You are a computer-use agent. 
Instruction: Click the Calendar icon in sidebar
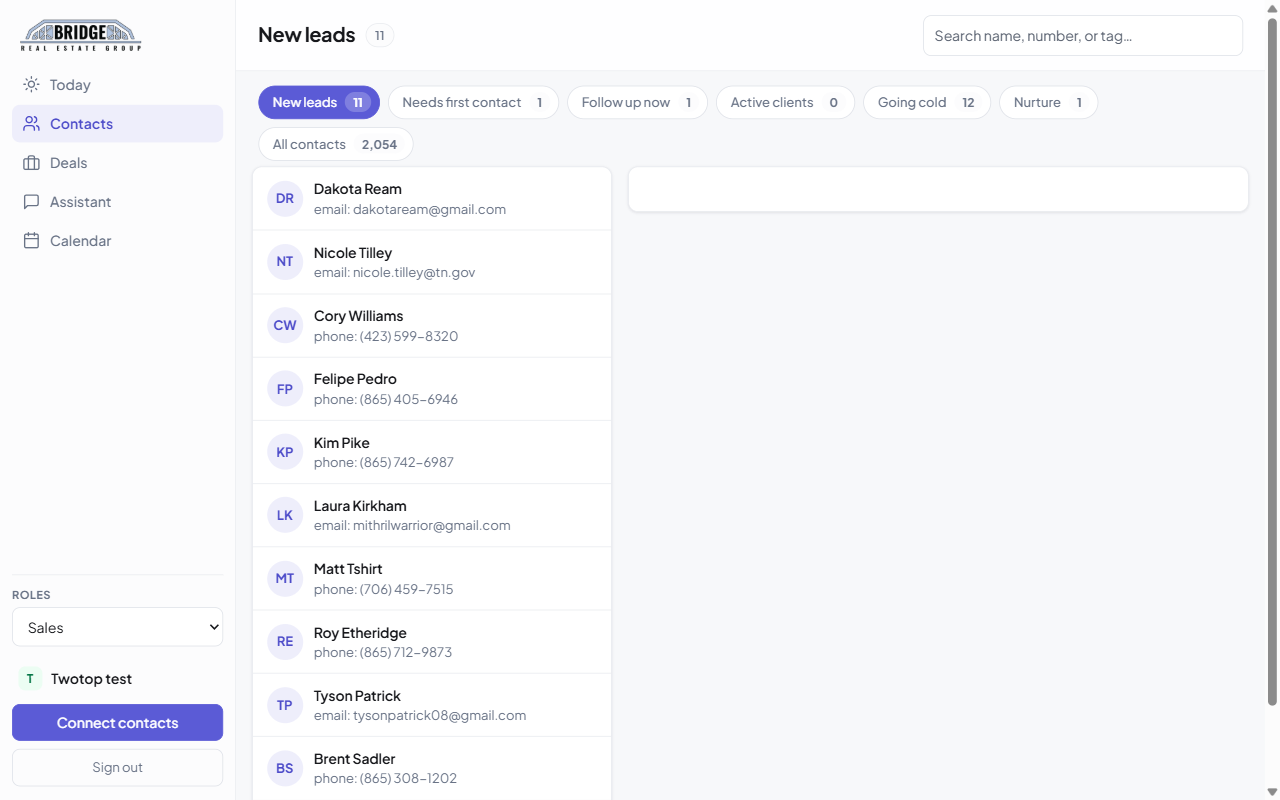point(31,241)
